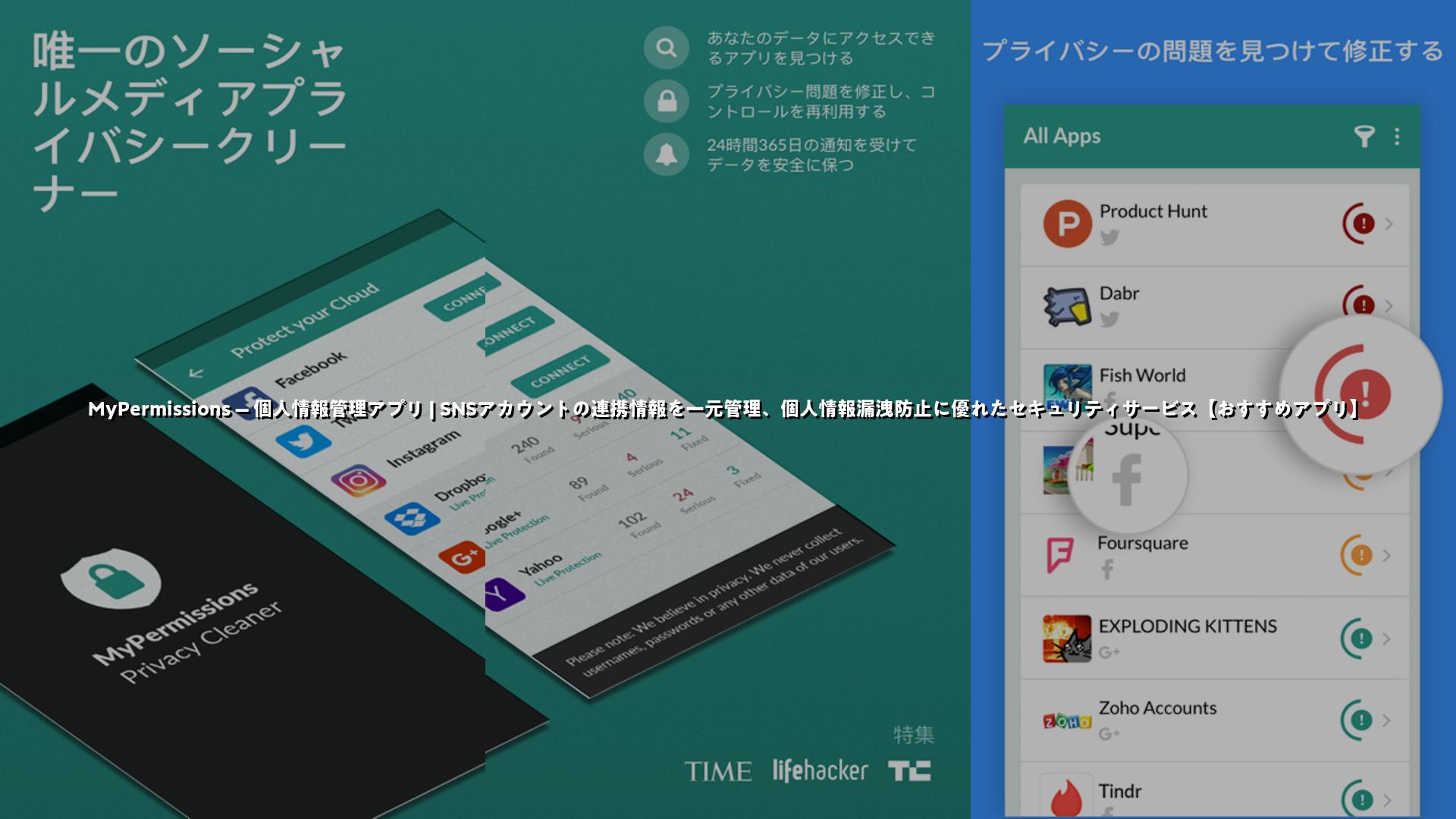Click Twitter bird under Product Hunt
1456x819 pixels.
pyautogui.click(x=1109, y=237)
